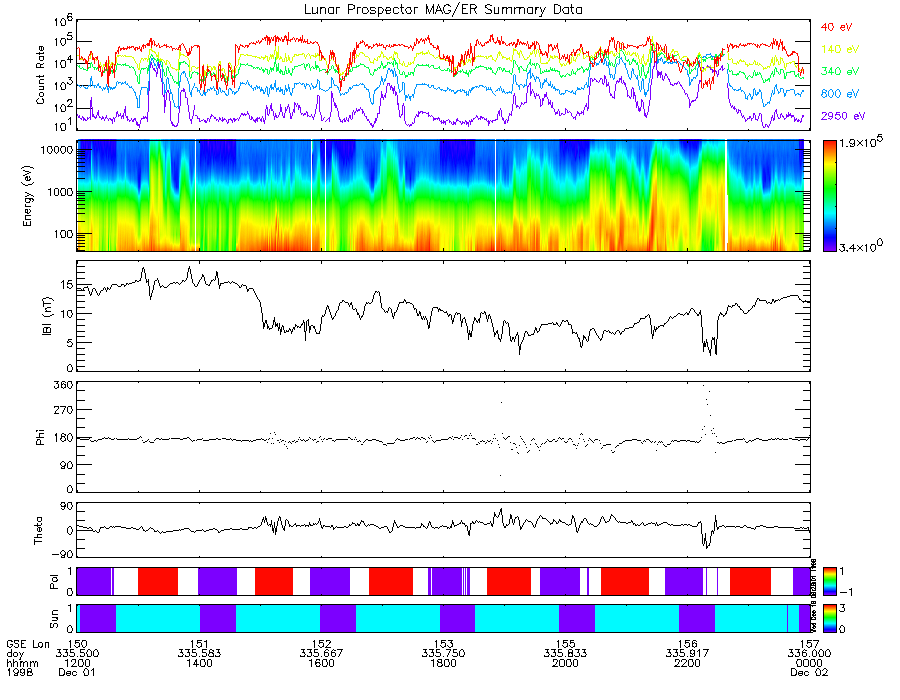Select the red '40 eV' legend entry
This screenshot has height=700, width=900.
pos(836,27)
